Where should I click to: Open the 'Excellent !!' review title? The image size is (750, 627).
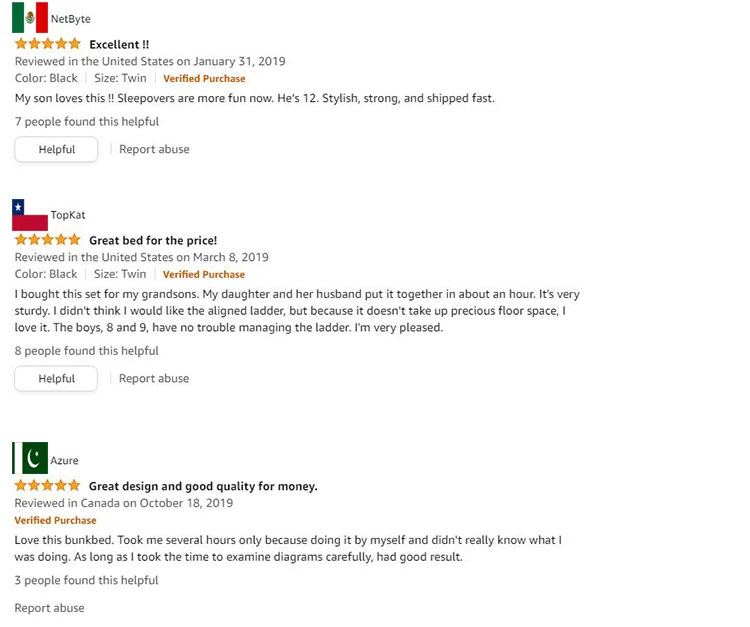pyautogui.click(x=119, y=44)
